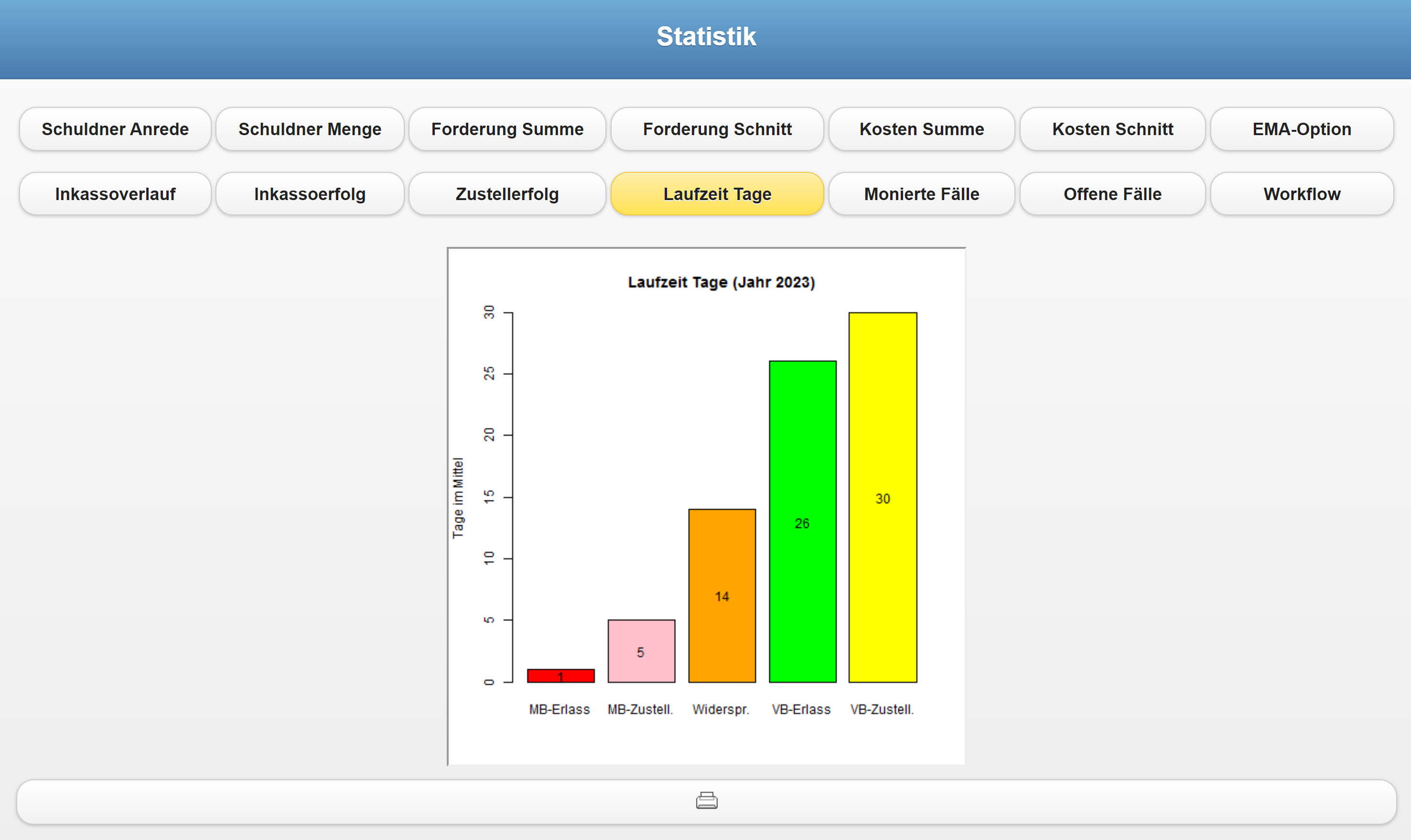Viewport: 1411px width, 840px height.
Task: Select Kosten Schnitt statistic
Action: (1112, 129)
